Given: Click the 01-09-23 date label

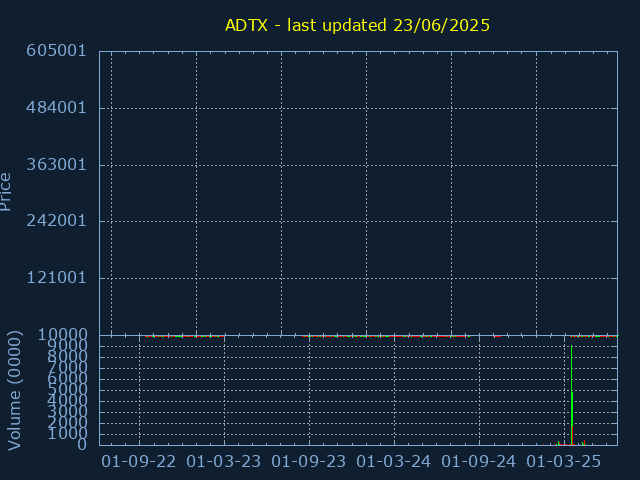Looking at the screenshot, I should tap(309, 462).
